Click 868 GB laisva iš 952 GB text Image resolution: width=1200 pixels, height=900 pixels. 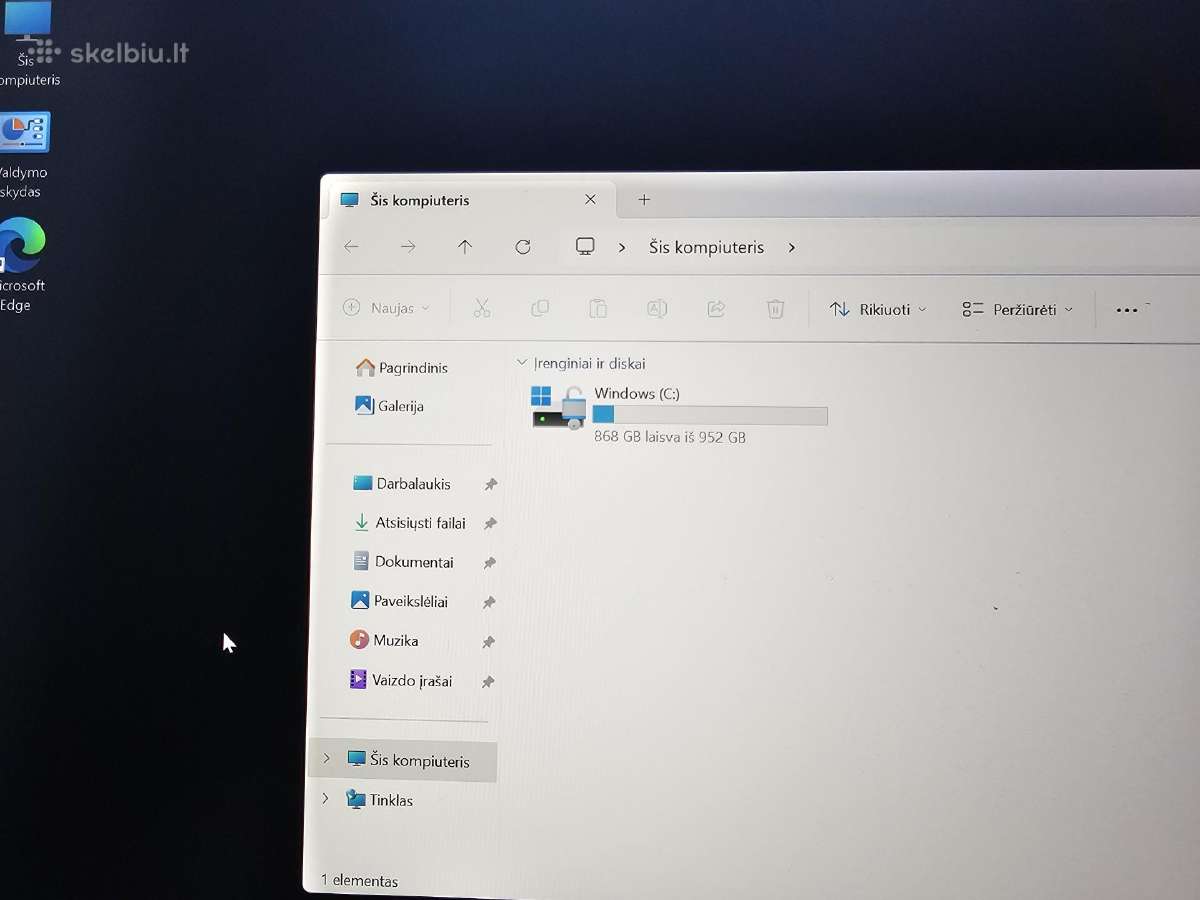pyautogui.click(x=670, y=437)
